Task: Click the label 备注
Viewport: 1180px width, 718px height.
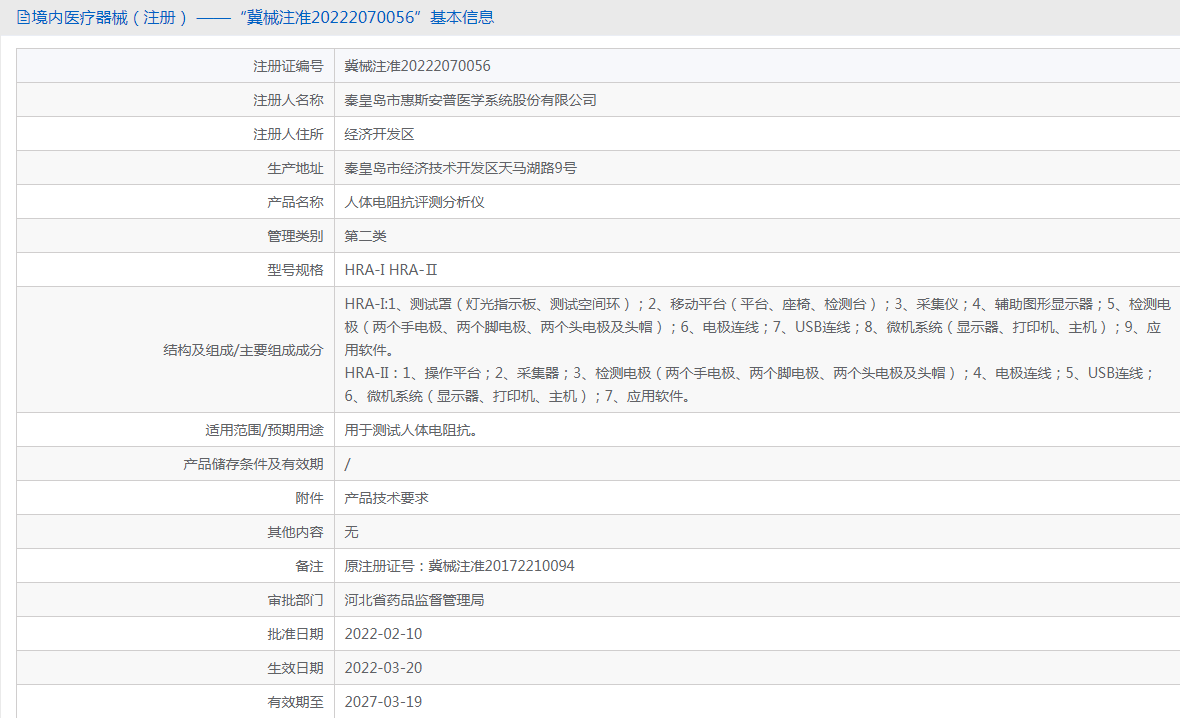Action: point(309,565)
